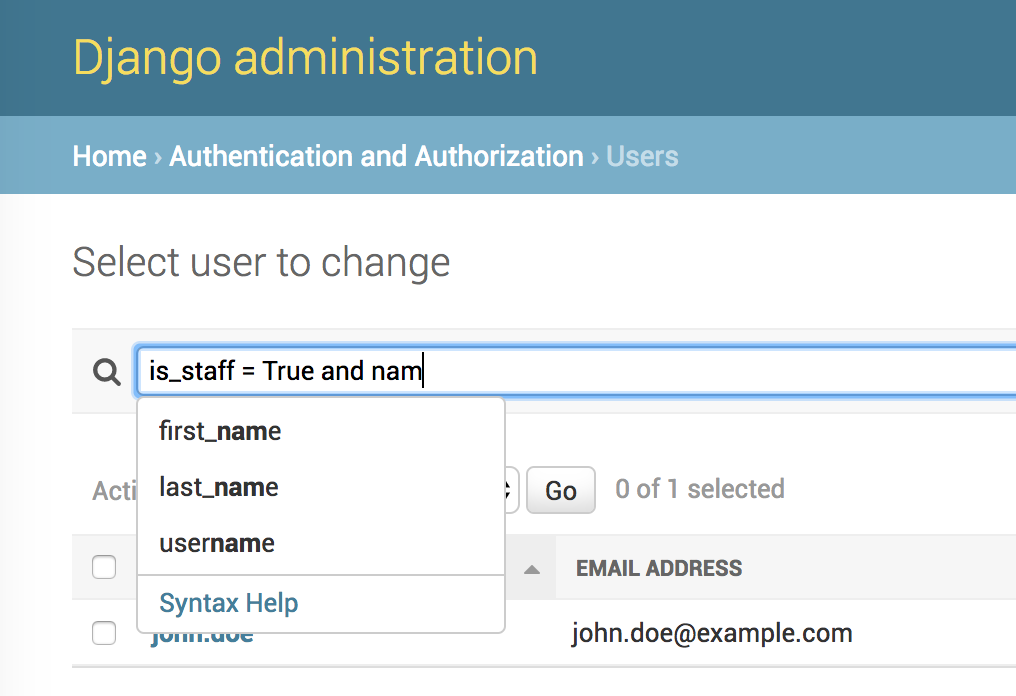The width and height of the screenshot is (1016, 696).
Task: Click the ascending sort arrow in table header
Action: point(532,570)
